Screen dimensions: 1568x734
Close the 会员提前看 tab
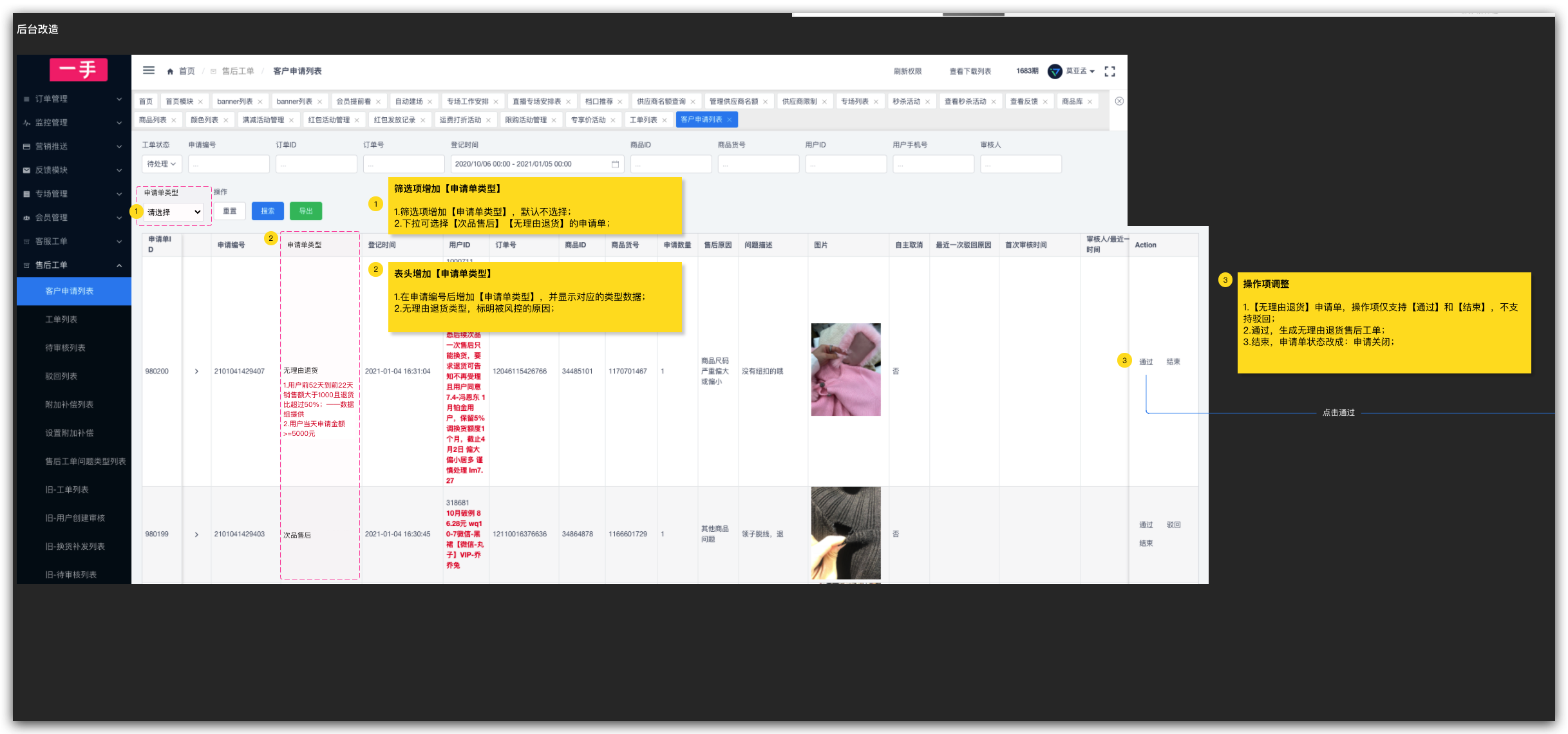pyautogui.click(x=378, y=102)
